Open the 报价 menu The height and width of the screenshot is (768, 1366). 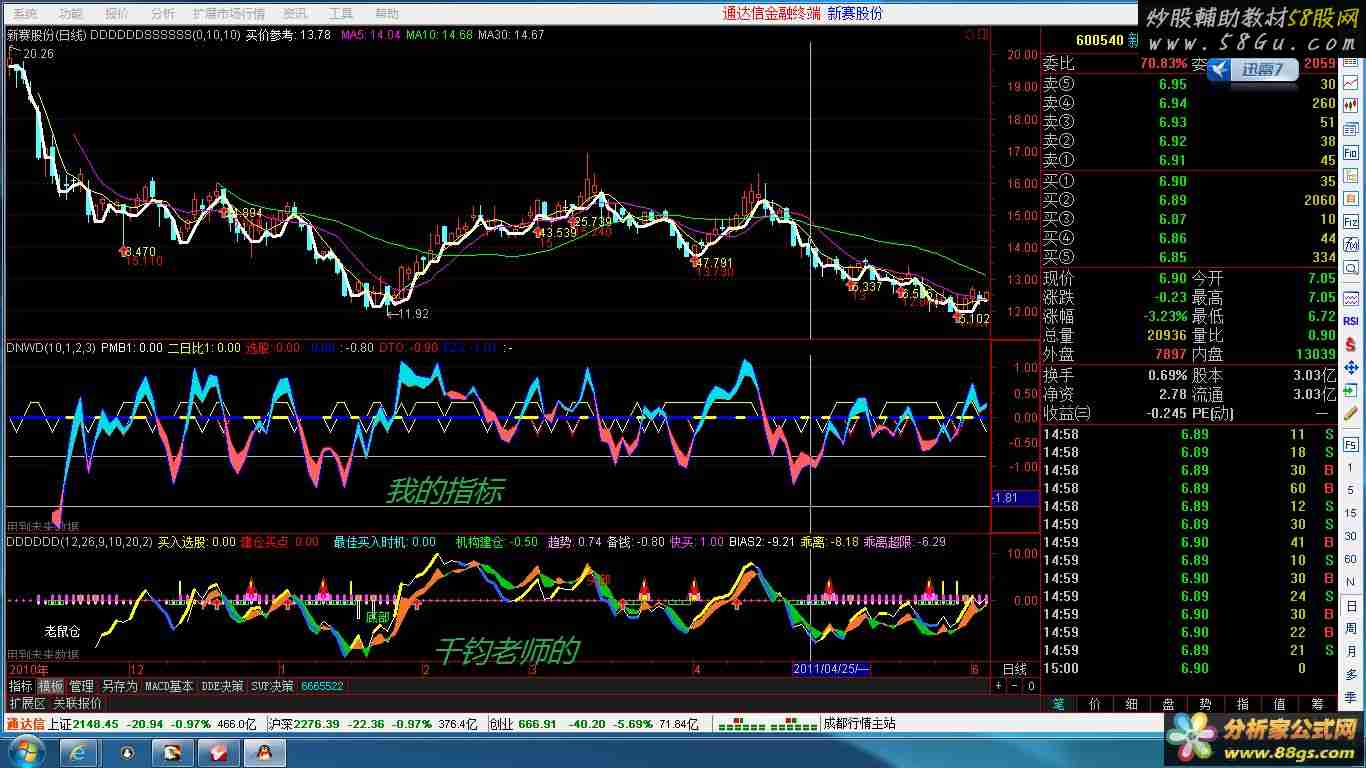pos(117,14)
